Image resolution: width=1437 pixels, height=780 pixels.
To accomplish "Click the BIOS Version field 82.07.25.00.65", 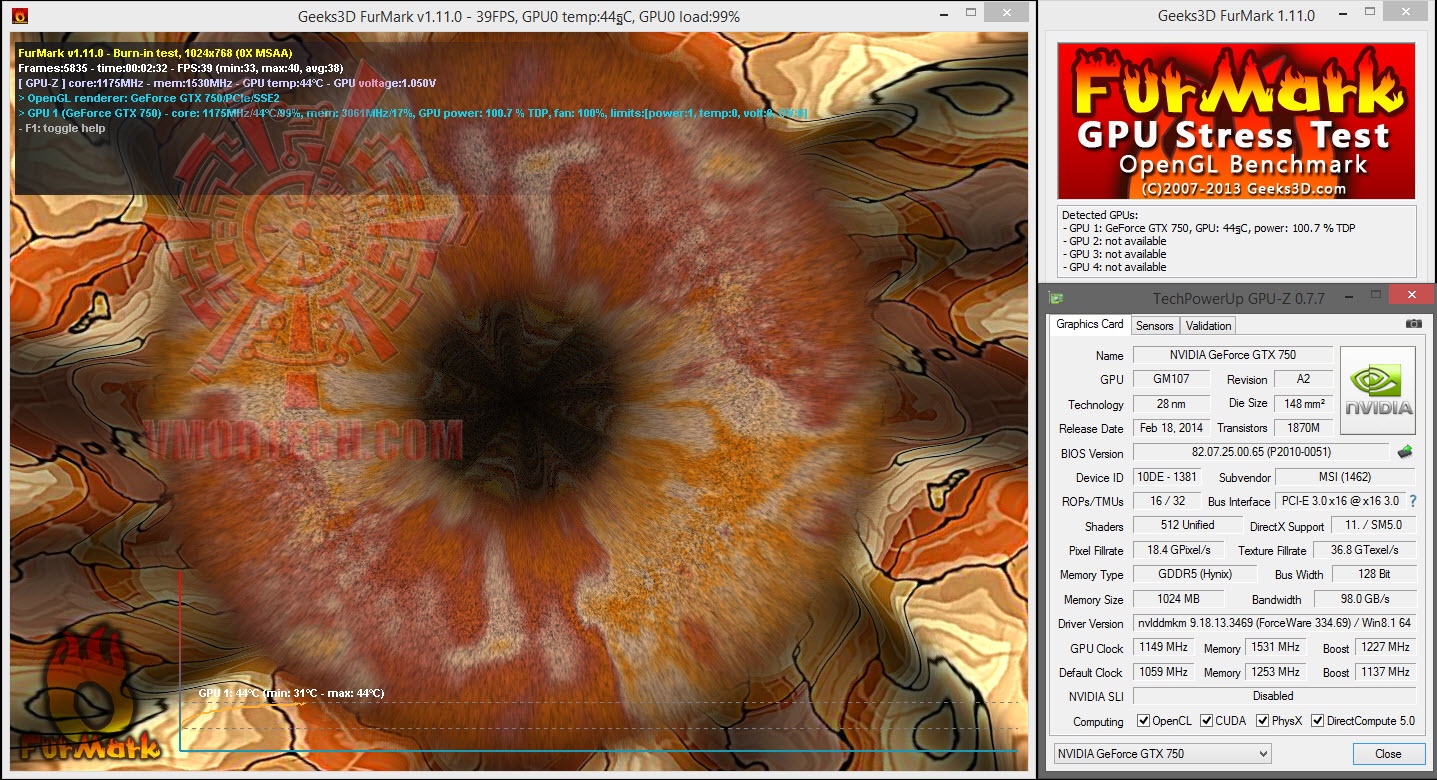I will click(x=1261, y=453).
